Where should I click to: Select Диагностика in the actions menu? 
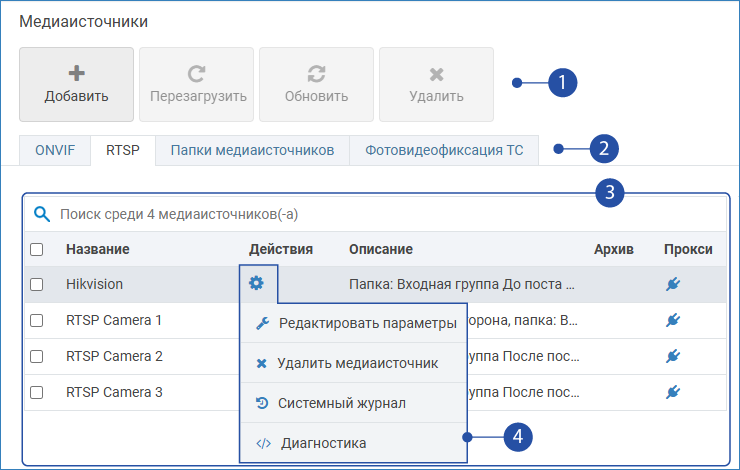(323, 443)
